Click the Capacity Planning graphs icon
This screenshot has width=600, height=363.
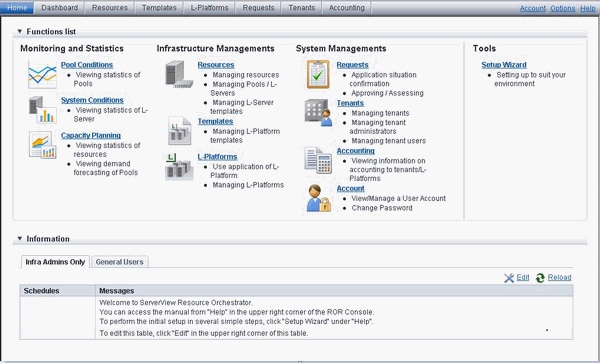(42, 145)
